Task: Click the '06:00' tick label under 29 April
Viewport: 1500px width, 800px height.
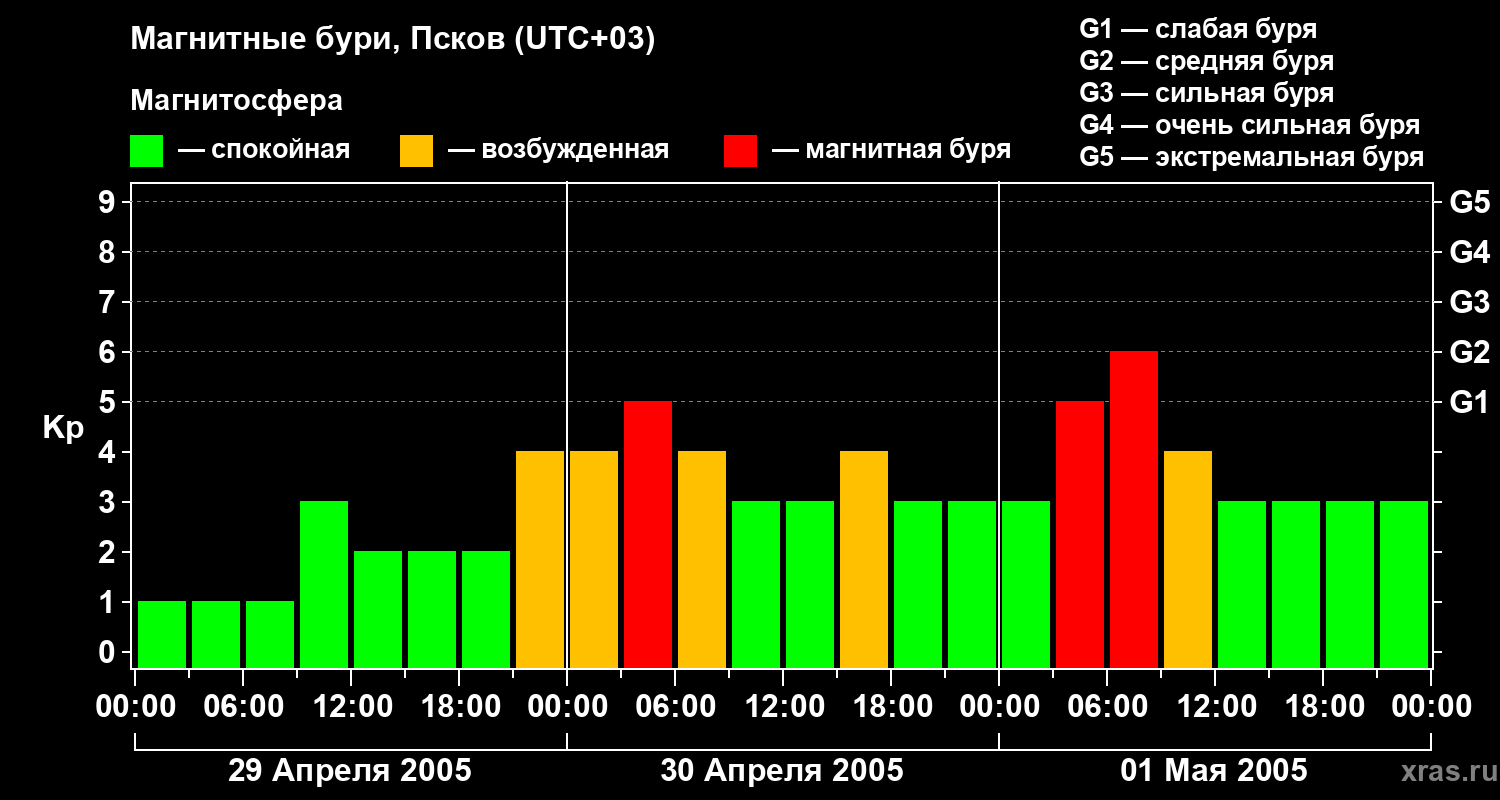Action: pyautogui.click(x=243, y=707)
